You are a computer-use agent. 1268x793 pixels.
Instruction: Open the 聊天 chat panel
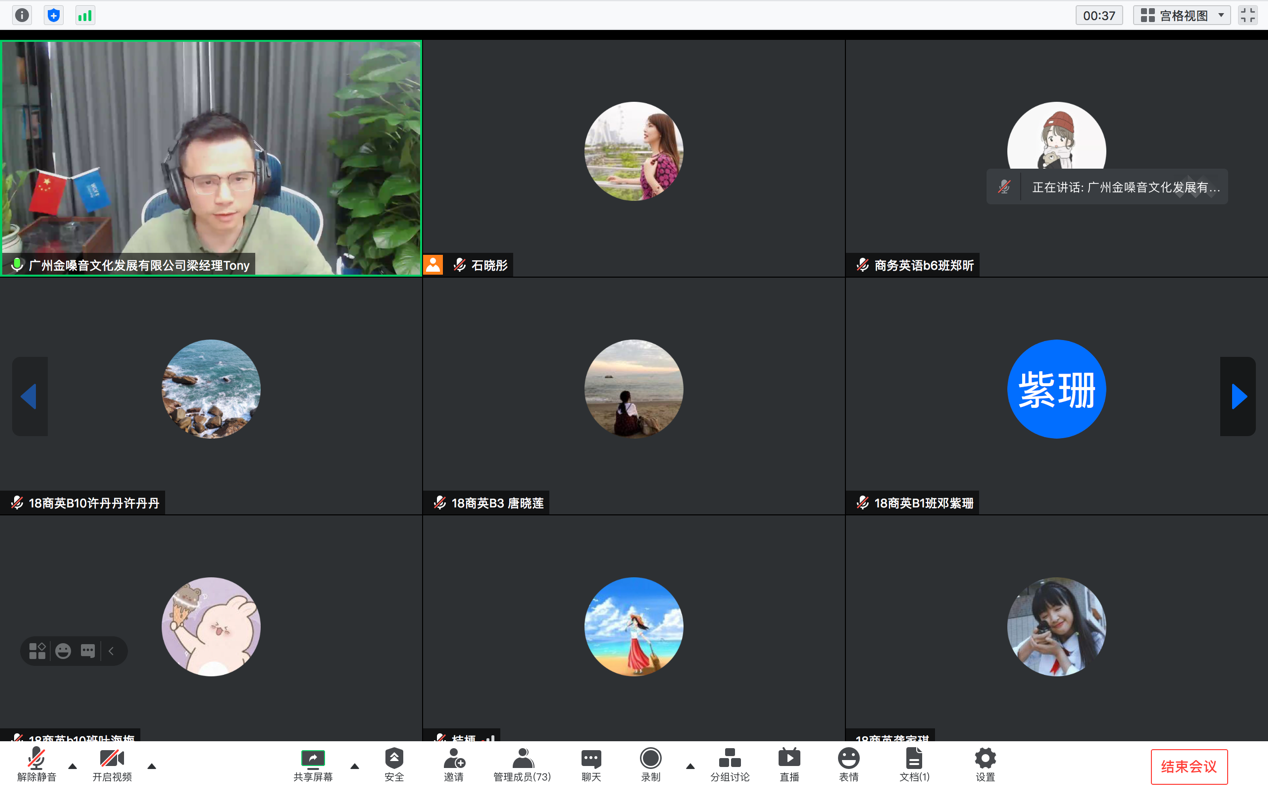point(591,765)
